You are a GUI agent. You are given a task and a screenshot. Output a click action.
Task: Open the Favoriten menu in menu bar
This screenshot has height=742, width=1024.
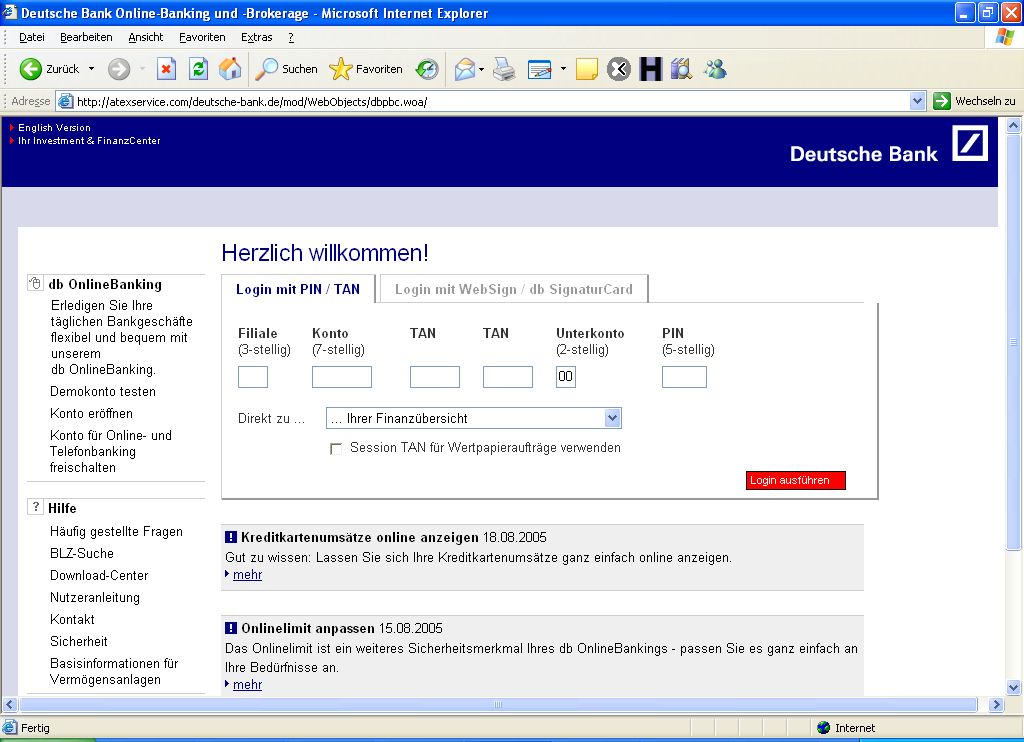click(202, 37)
